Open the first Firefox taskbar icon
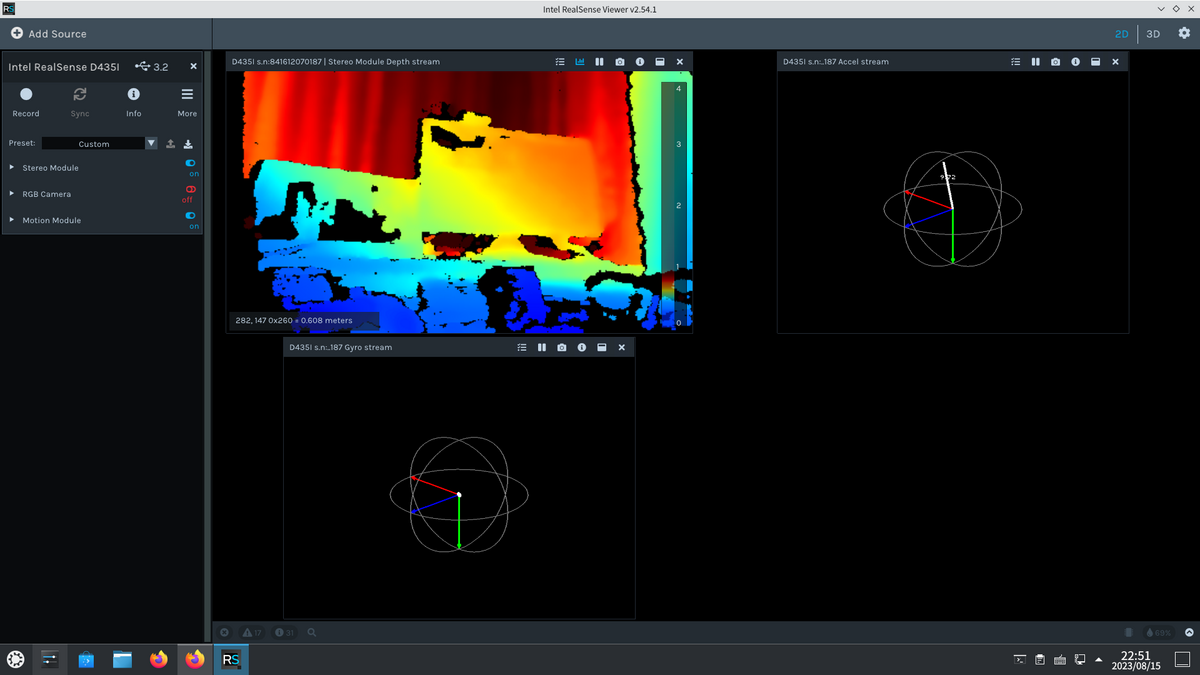1200x675 pixels. click(x=158, y=659)
